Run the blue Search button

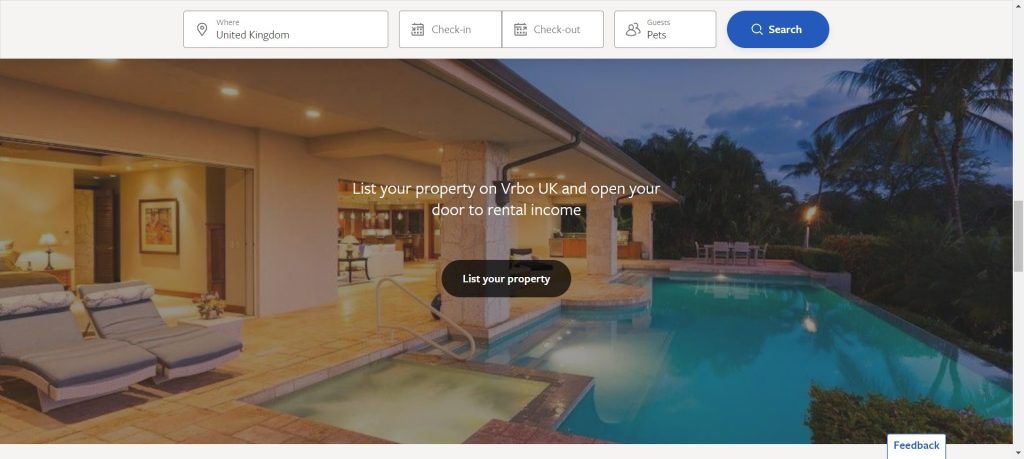pos(778,29)
